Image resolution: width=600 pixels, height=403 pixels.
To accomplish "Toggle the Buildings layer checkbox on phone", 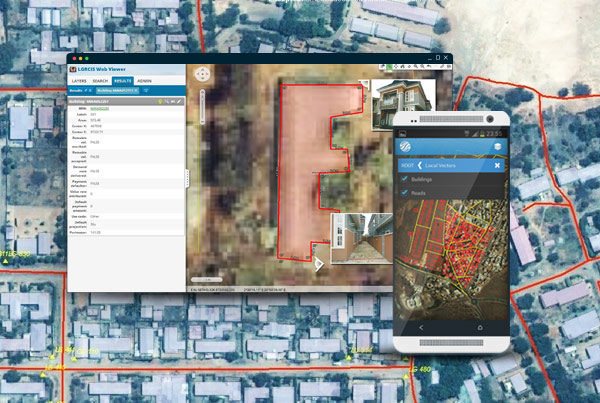I will pos(404,179).
